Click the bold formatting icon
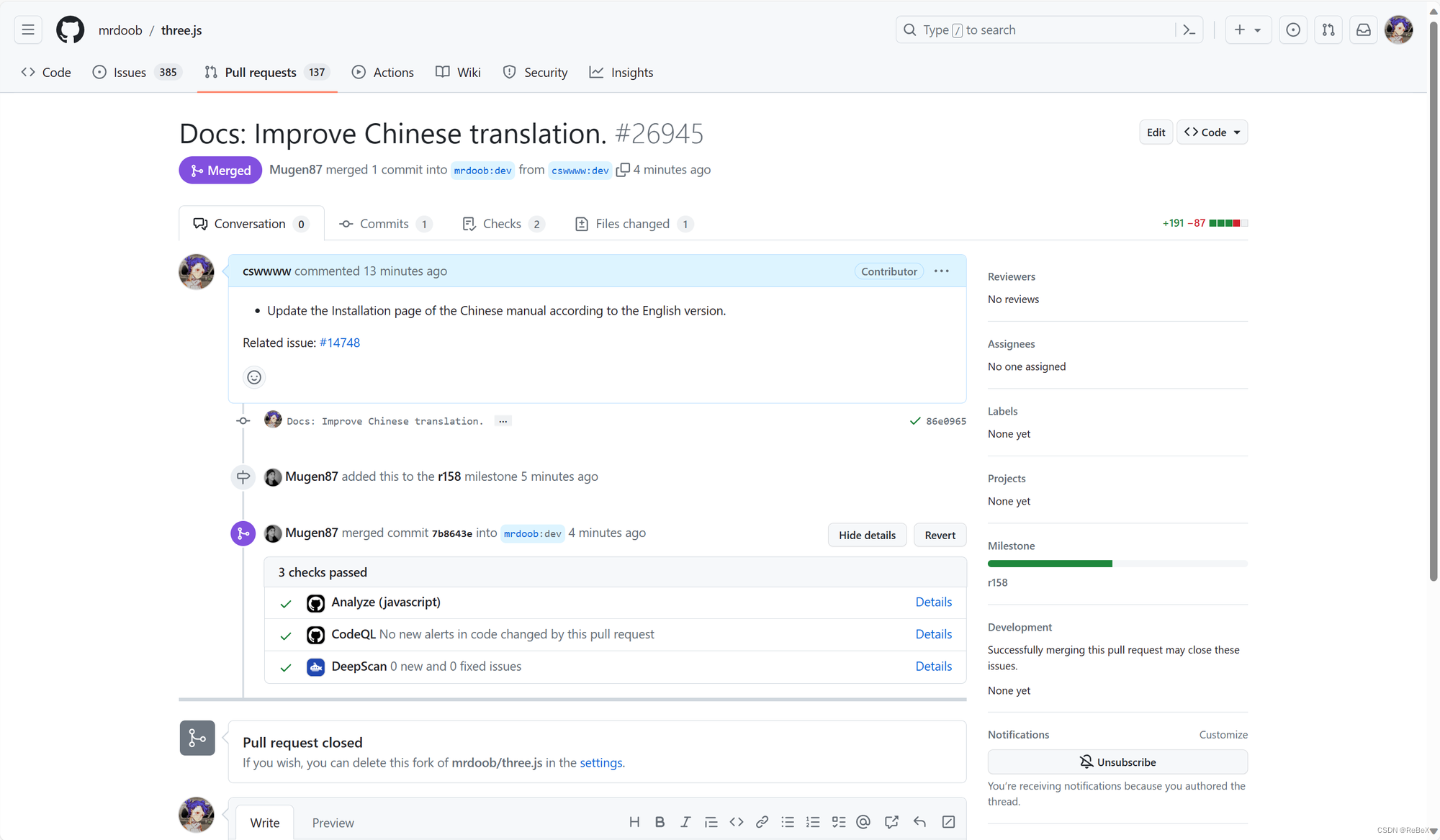The image size is (1440, 840). (660, 822)
